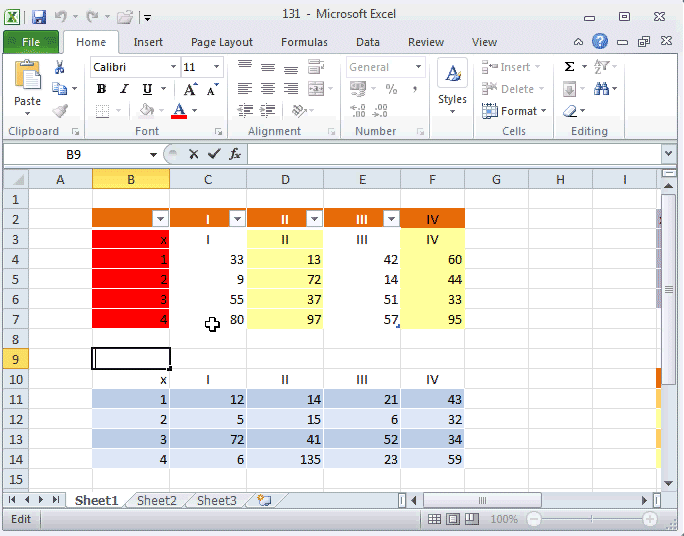Switch to the Sheet2 worksheet tab

coord(156,501)
